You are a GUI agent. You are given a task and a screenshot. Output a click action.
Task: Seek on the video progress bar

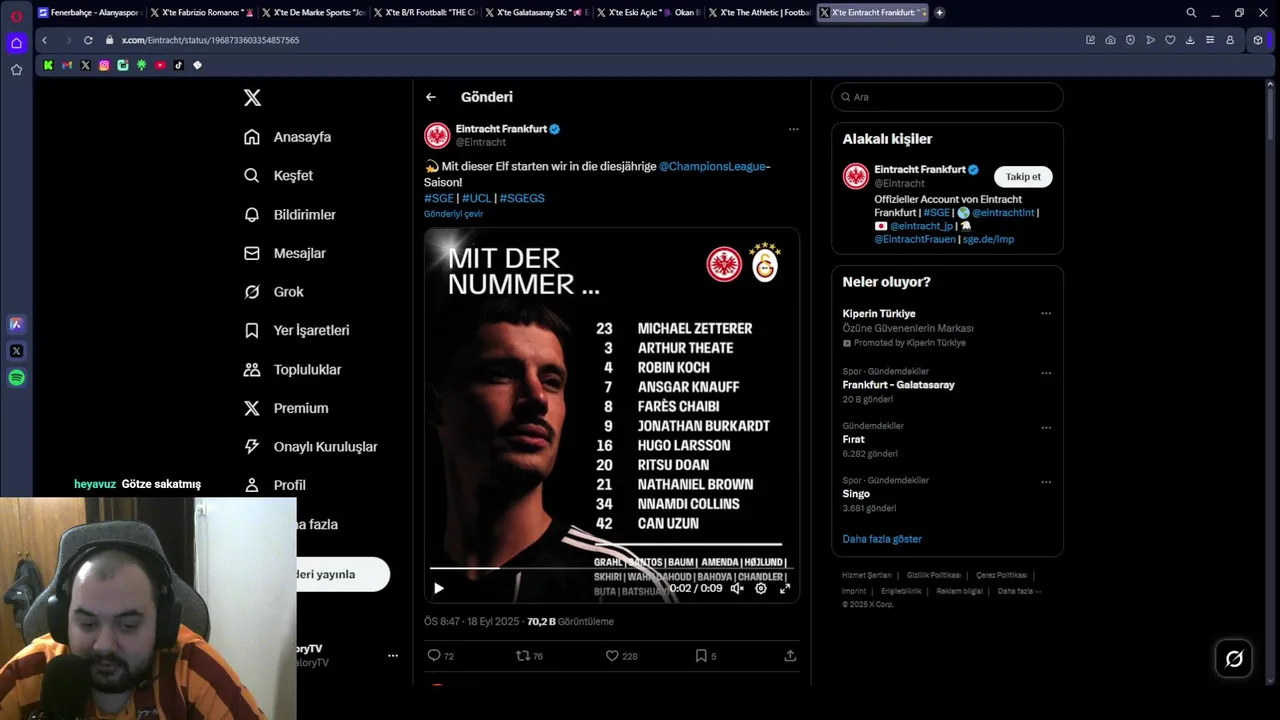[x=611, y=568]
